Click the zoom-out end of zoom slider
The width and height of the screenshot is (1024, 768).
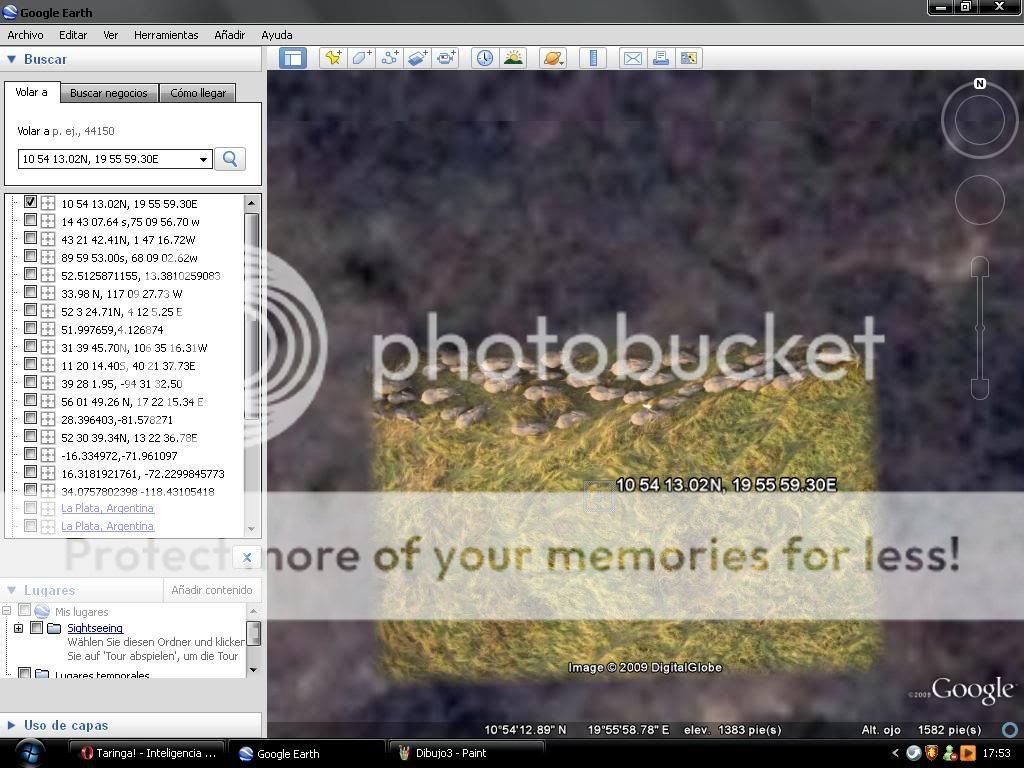tap(980, 390)
